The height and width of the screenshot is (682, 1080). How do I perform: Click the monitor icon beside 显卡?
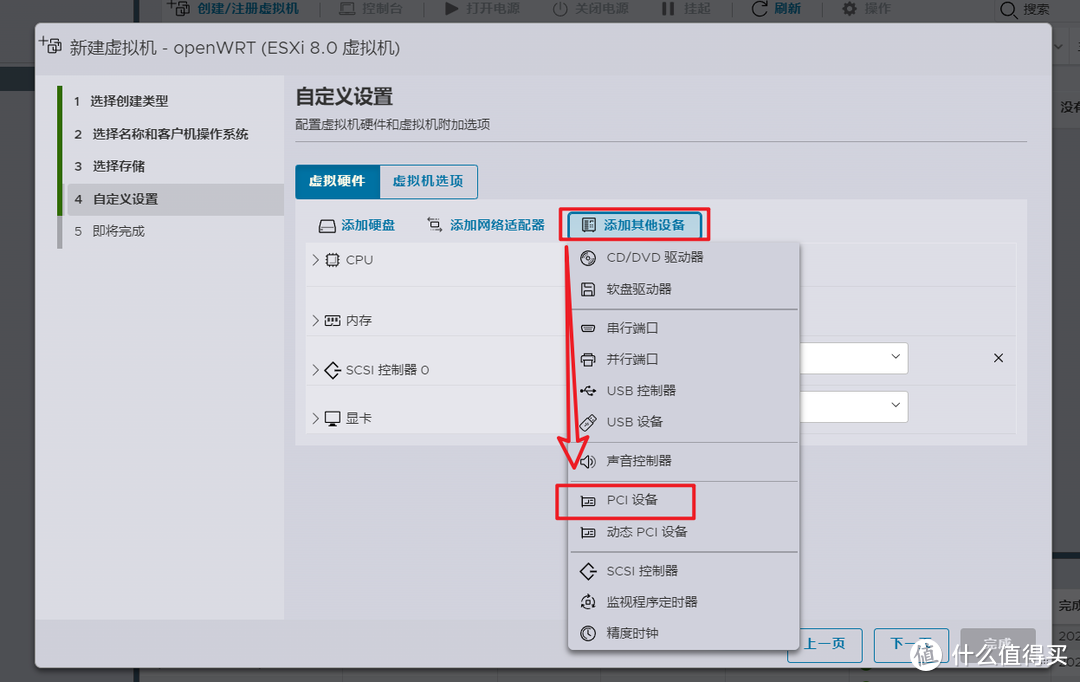(333, 418)
